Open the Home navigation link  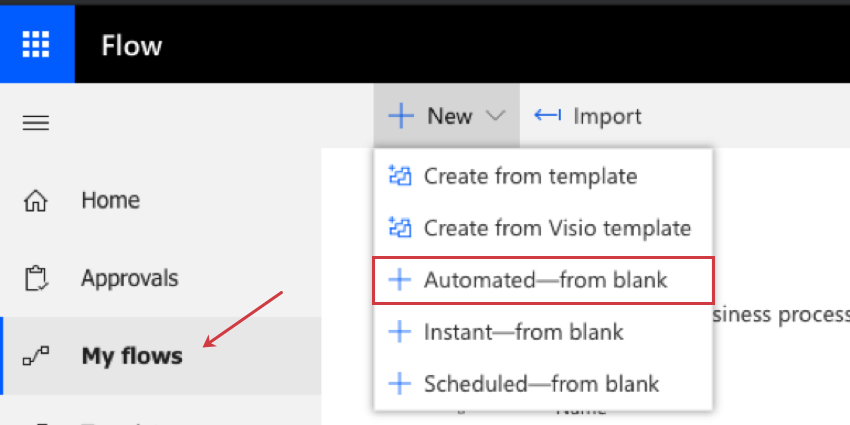(x=110, y=201)
